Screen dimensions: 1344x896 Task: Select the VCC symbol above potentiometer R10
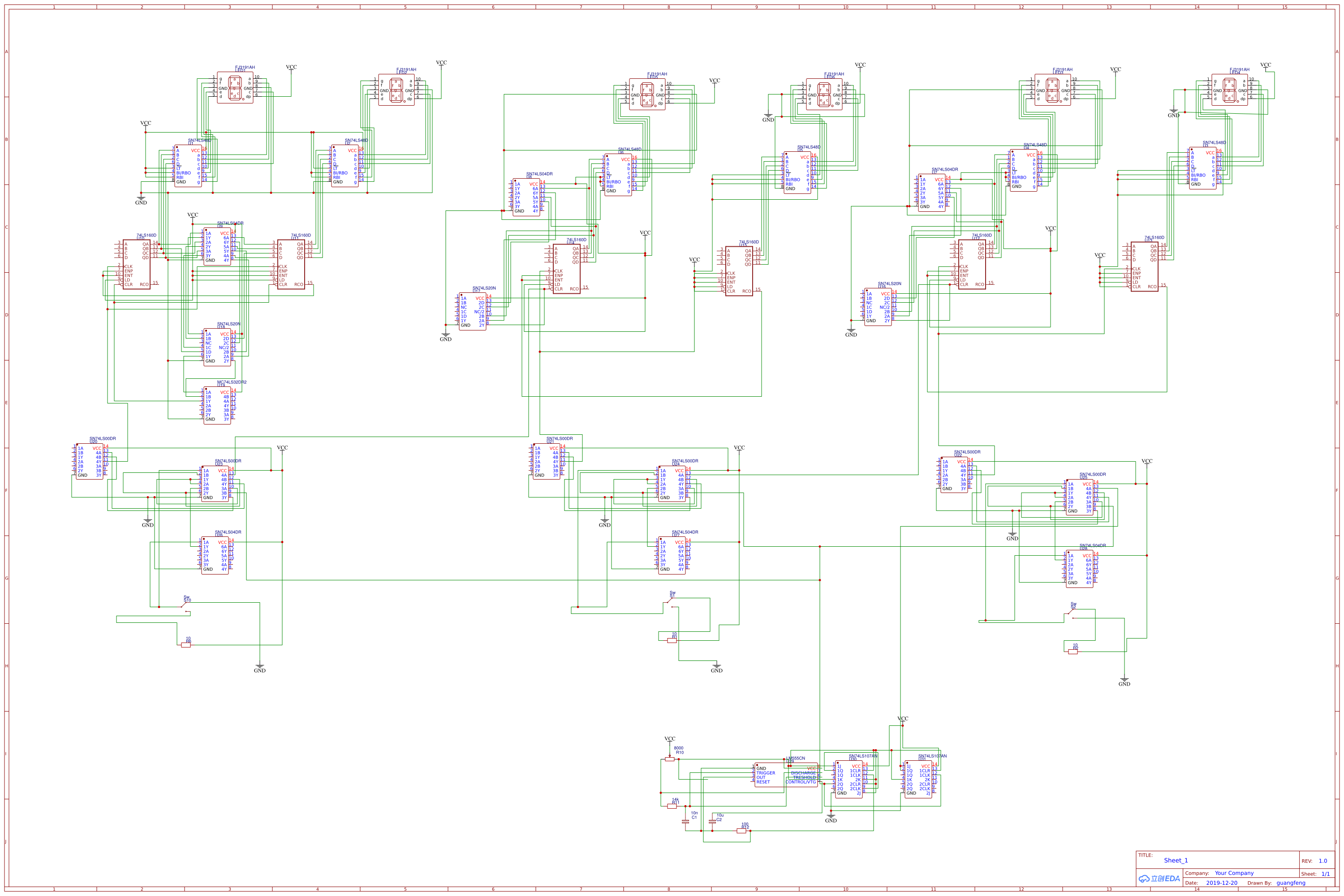669,741
